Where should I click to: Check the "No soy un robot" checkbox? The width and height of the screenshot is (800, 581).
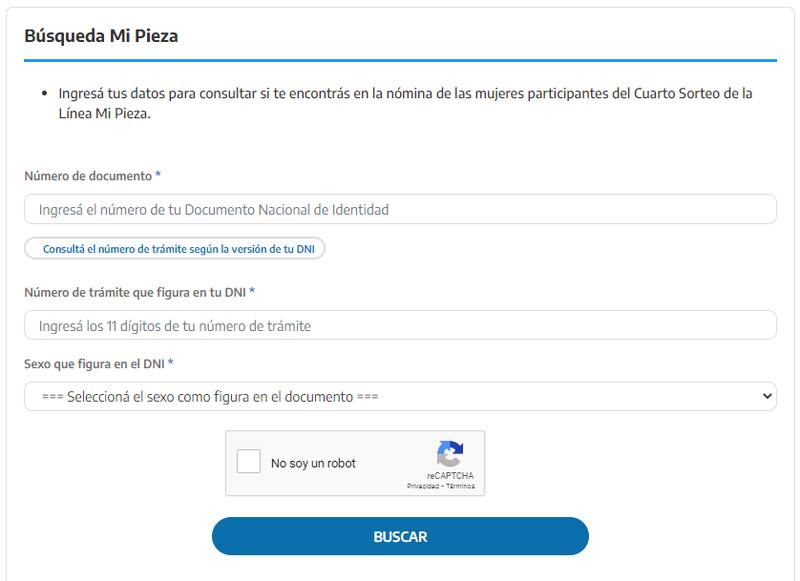tap(248, 463)
